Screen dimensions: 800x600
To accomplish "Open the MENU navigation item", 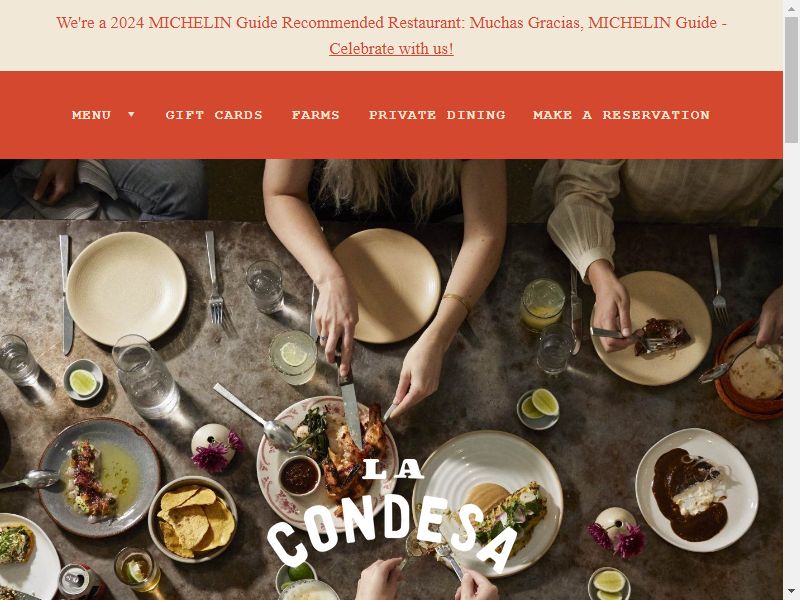I will point(91,115).
